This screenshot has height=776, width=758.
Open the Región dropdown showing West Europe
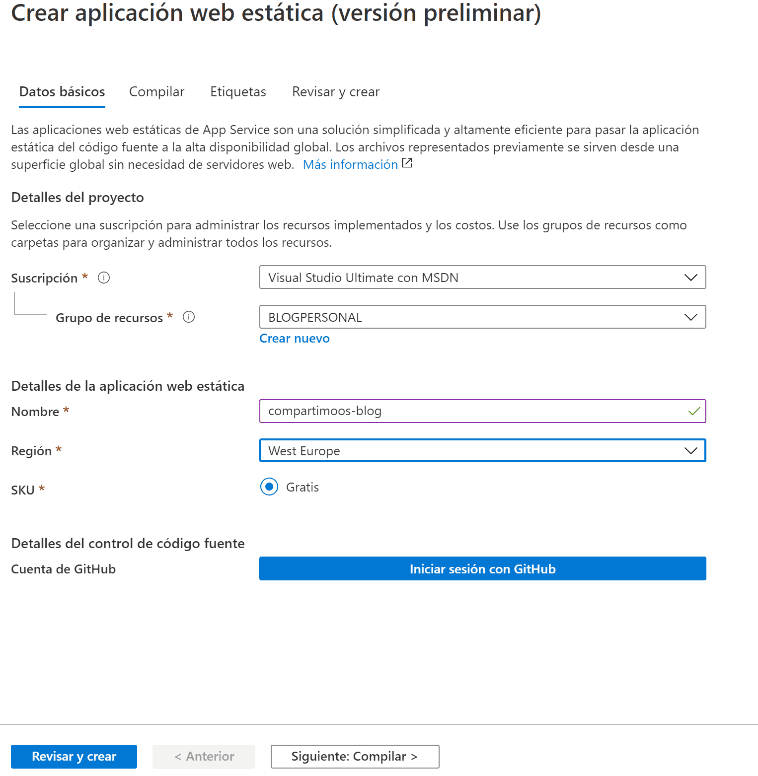click(x=482, y=451)
